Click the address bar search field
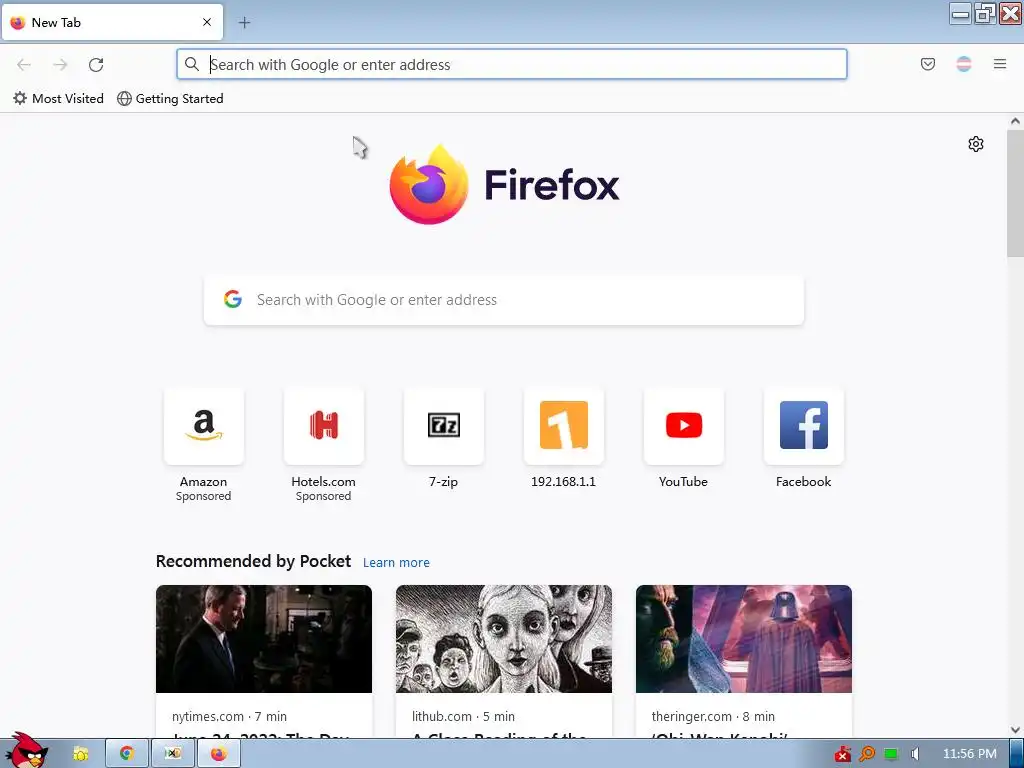This screenshot has height=768, width=1024. tap(511, 64)
